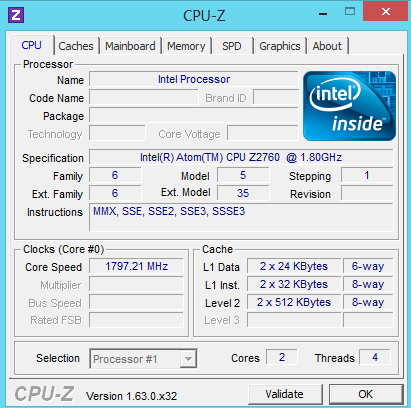Screen dimensions: 411x408
Task: Show the Graphics tab
Action: [x=280, y=46]
